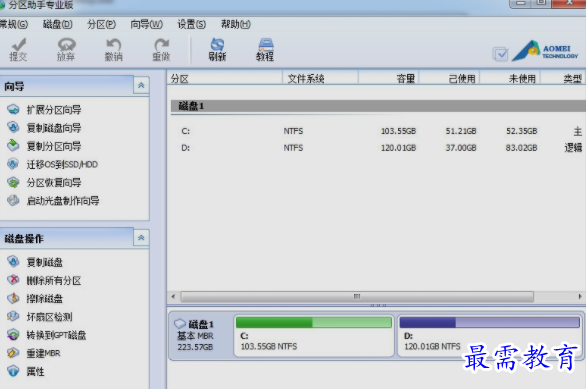
Task: Select the C: row in partition list
Action: [377, 131]
